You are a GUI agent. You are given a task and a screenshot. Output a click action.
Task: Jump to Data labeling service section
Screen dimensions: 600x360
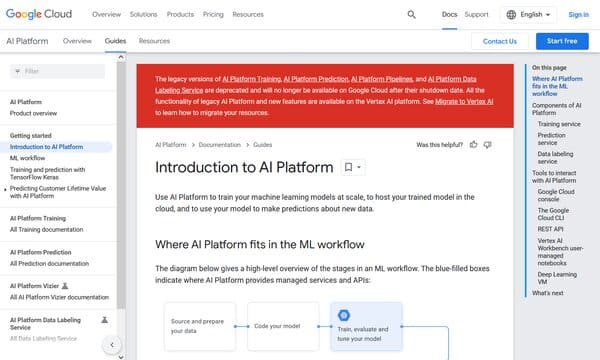pos(555,158)
